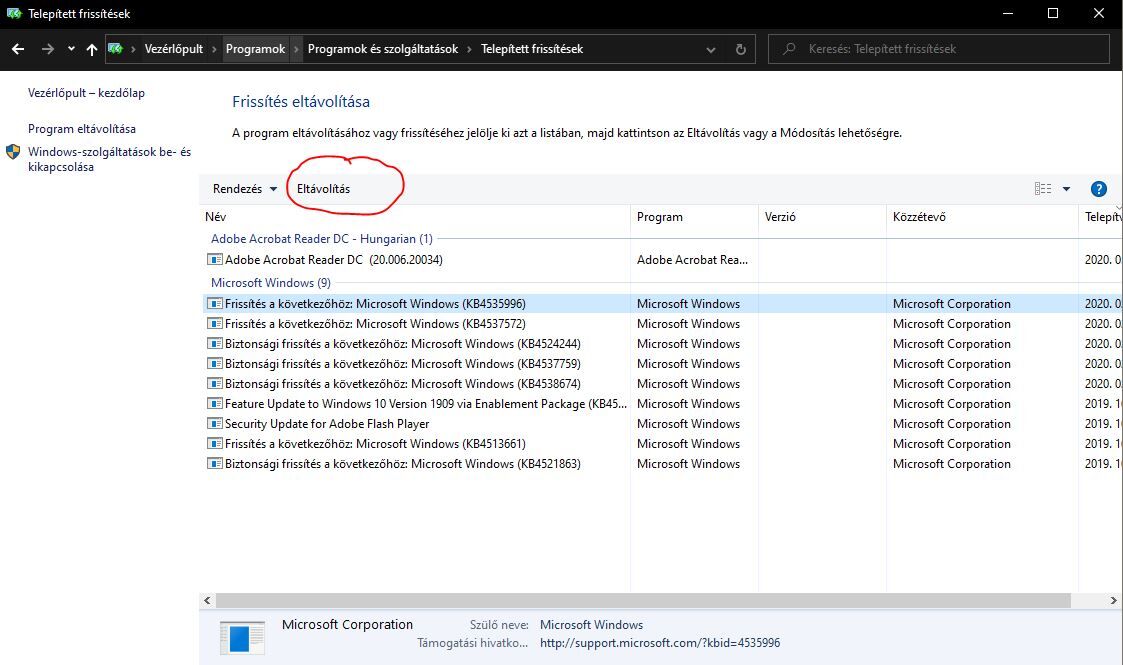
Task: Click the Windows shield icon in sidebar
Action: (13, 152)
